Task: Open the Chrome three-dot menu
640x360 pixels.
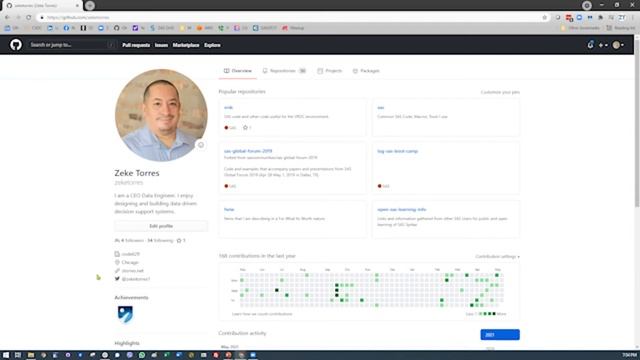Action: click(x=633, y=18)
